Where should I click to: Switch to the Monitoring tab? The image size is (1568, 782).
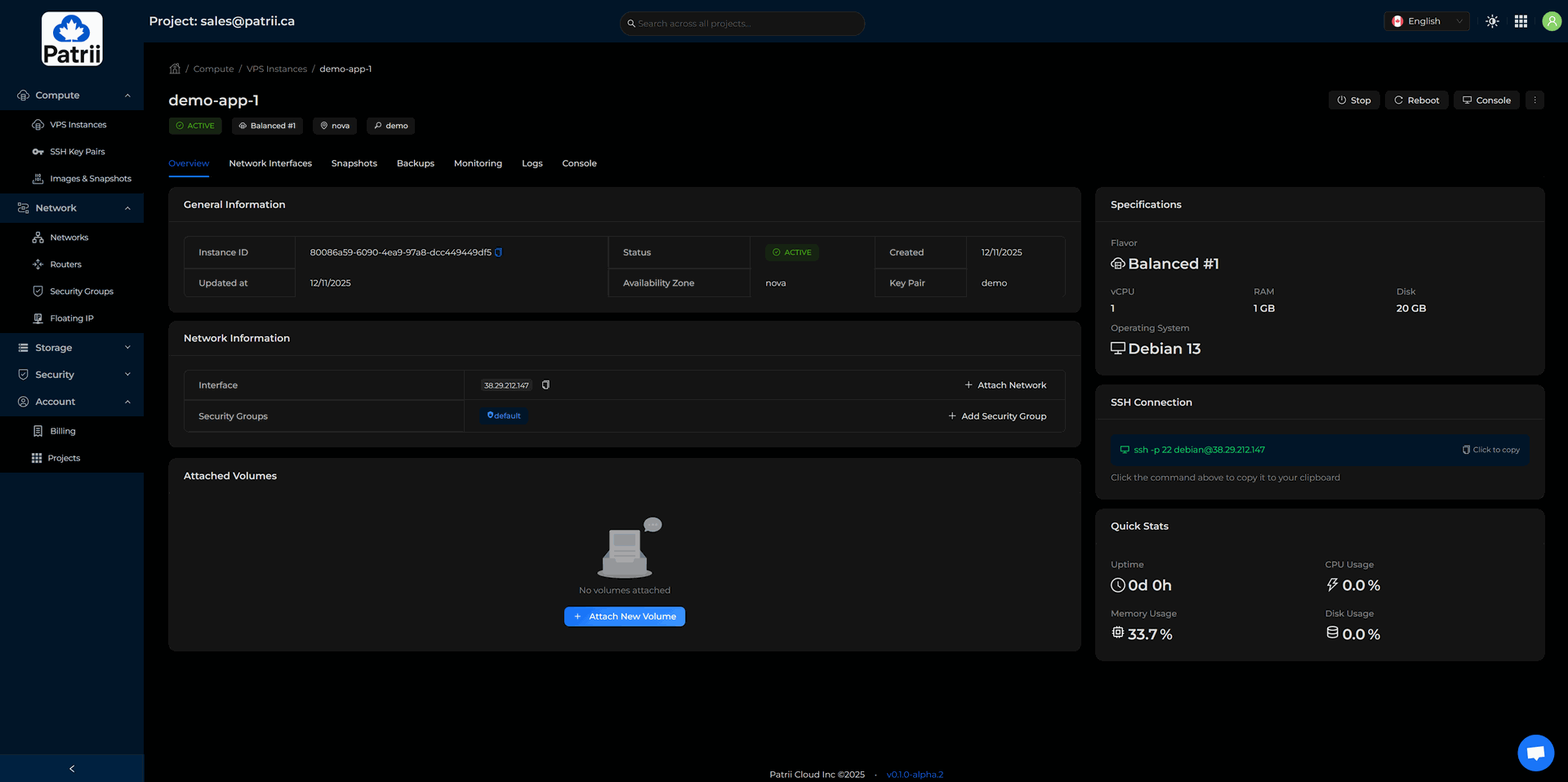click(478, 163)
